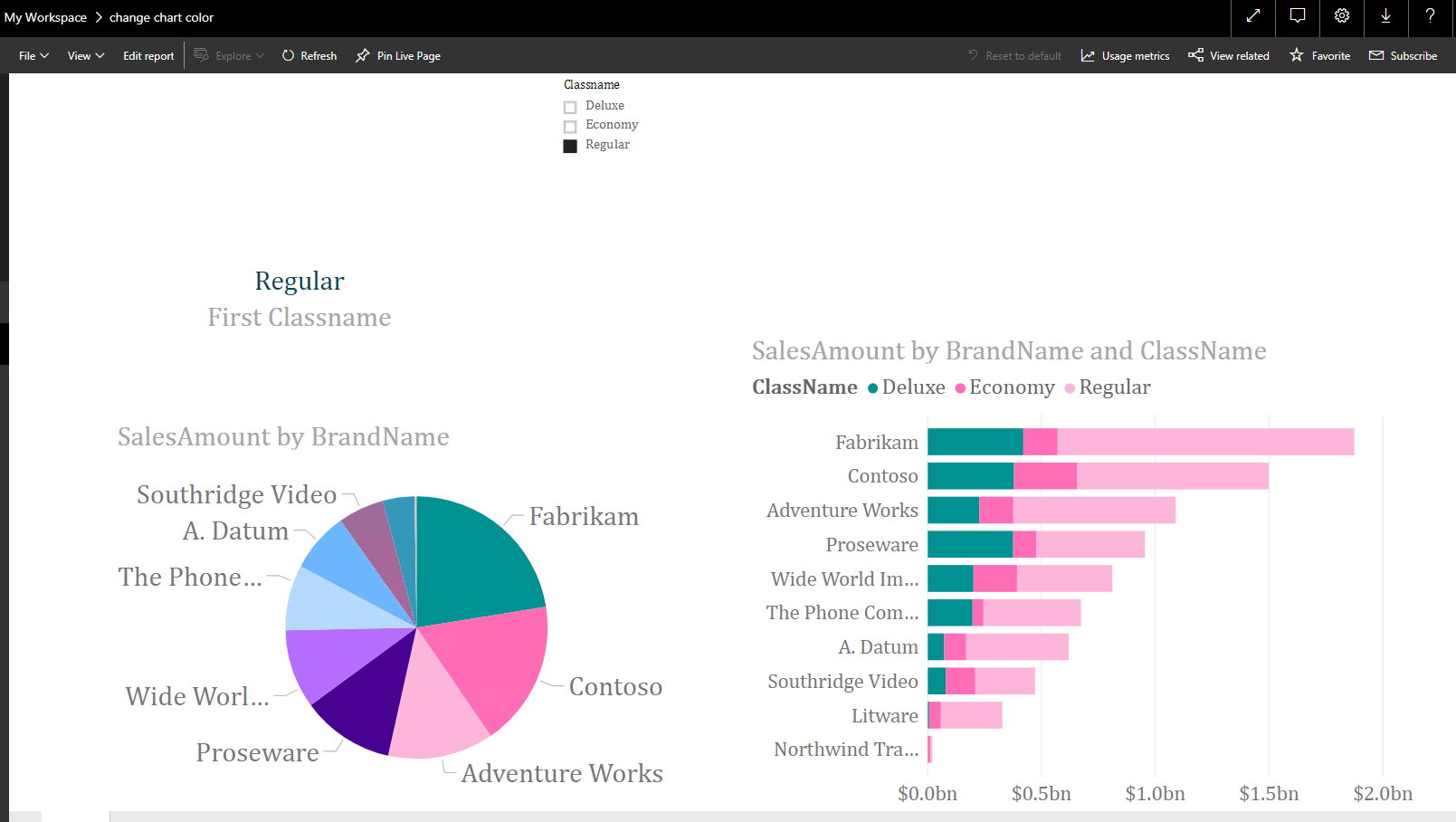Click the Reset to default icon
This screenshot has width=1456, height=822.
973,55
